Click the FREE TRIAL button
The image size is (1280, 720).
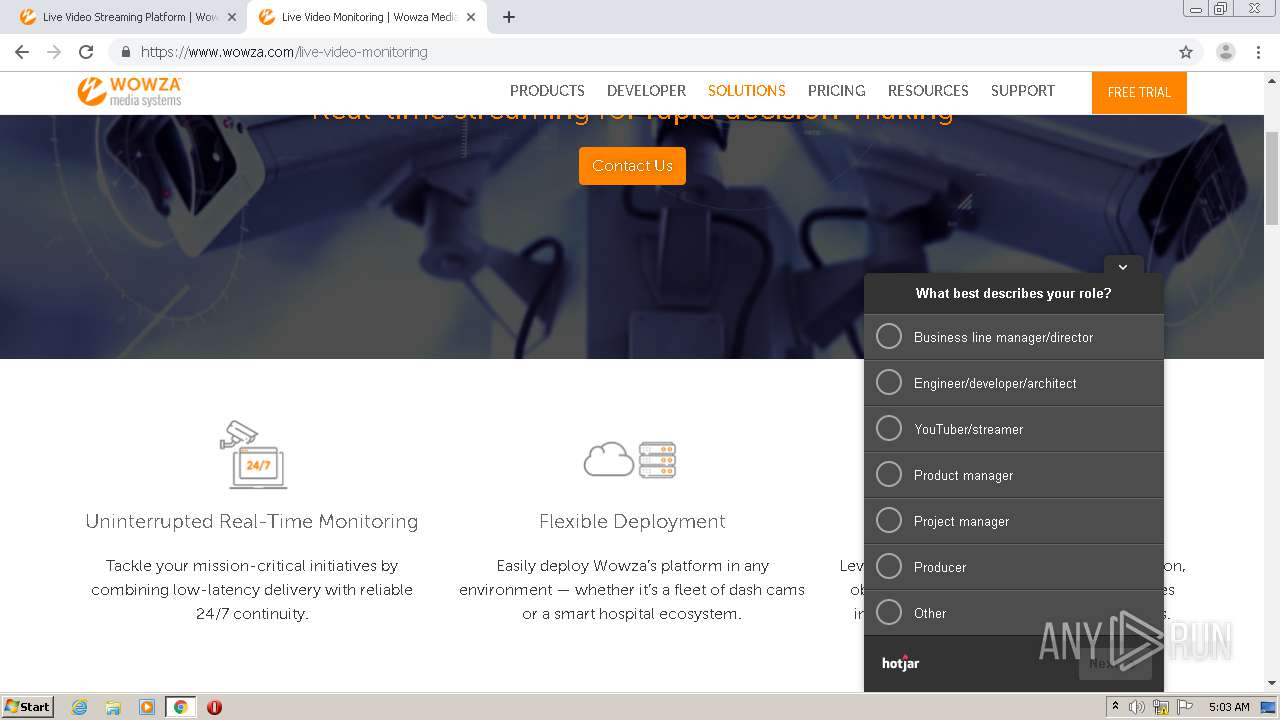click(1139, 92)
